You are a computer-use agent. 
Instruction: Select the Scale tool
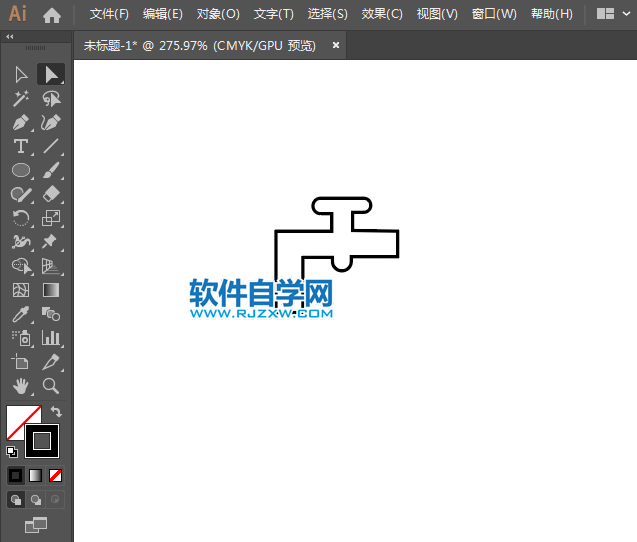[51, 218]
